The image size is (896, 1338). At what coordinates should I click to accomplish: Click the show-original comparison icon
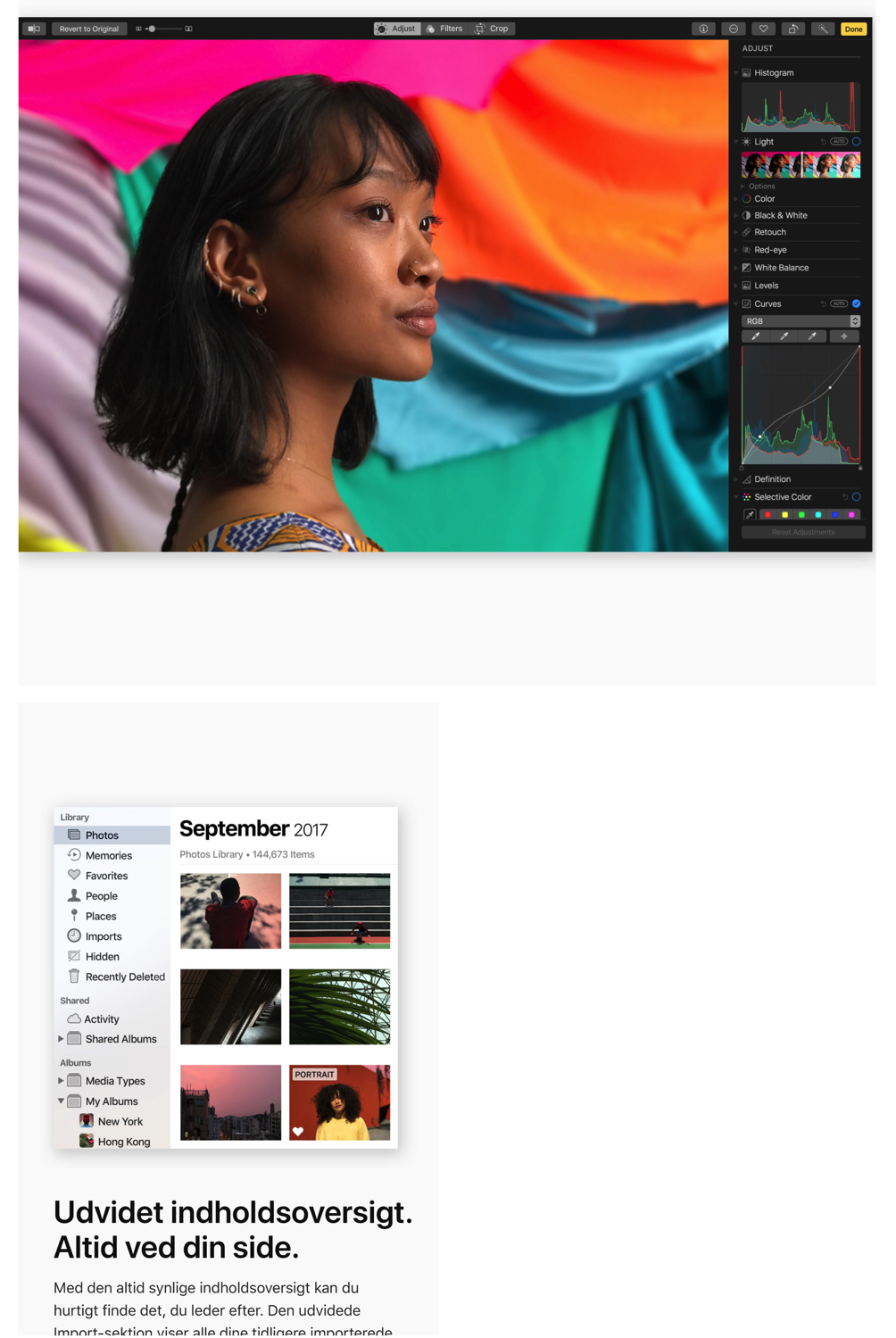[34, 29]
